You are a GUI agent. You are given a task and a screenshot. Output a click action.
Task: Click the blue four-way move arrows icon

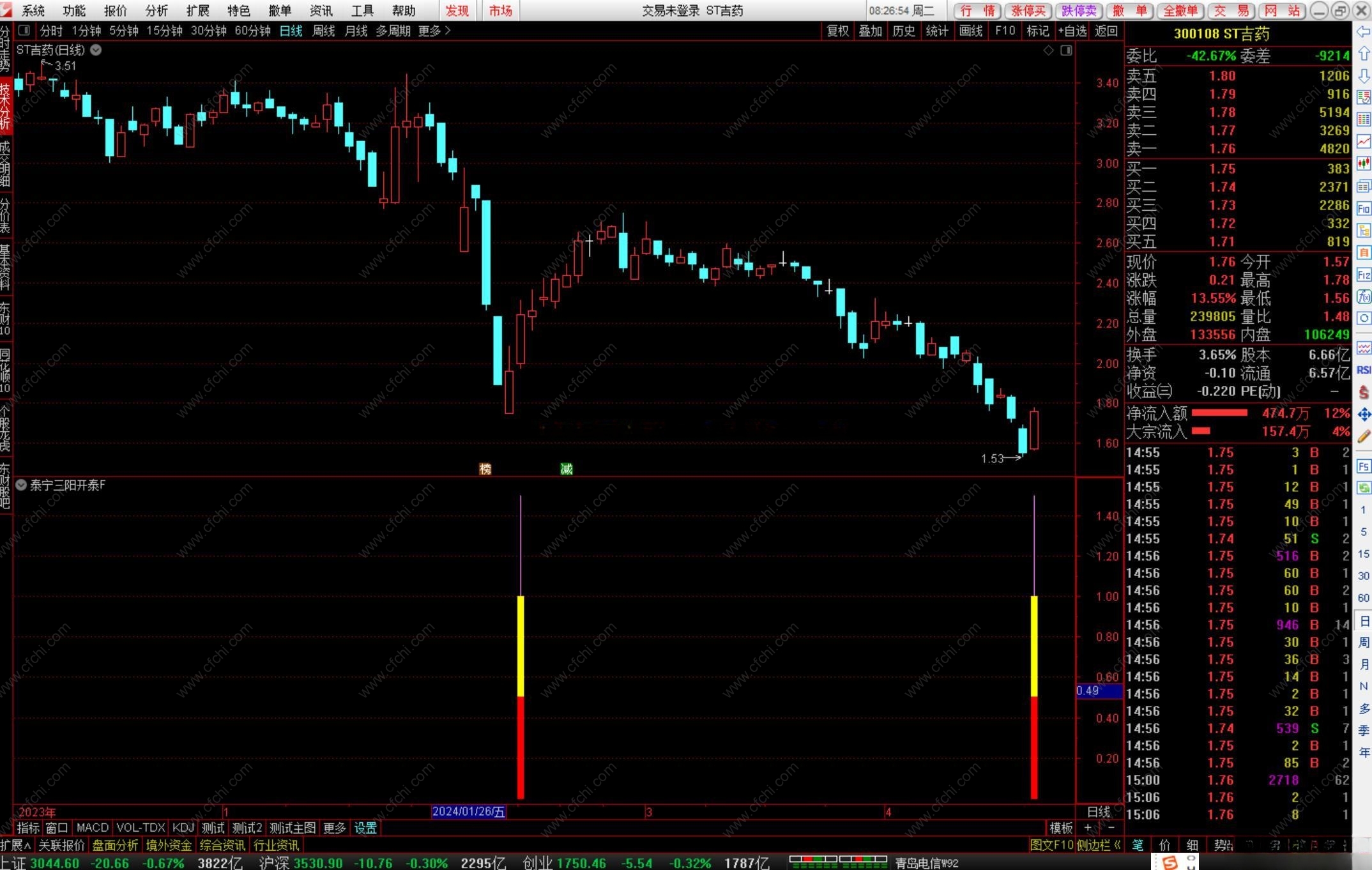[x=1363, y=414]
